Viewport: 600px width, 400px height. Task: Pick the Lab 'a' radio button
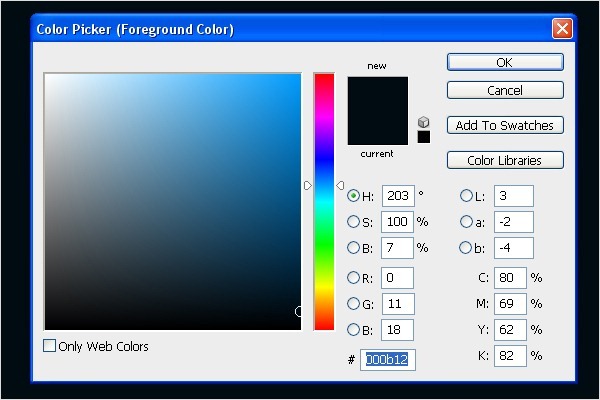coord(466,221)
